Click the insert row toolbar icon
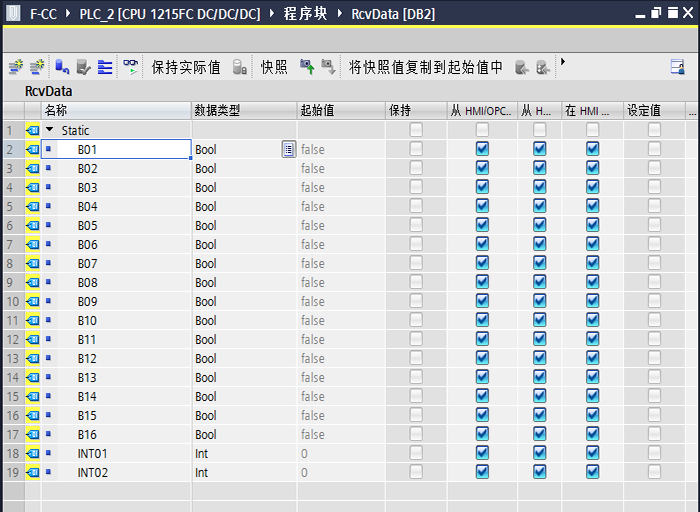 click(x=16, y=67)
